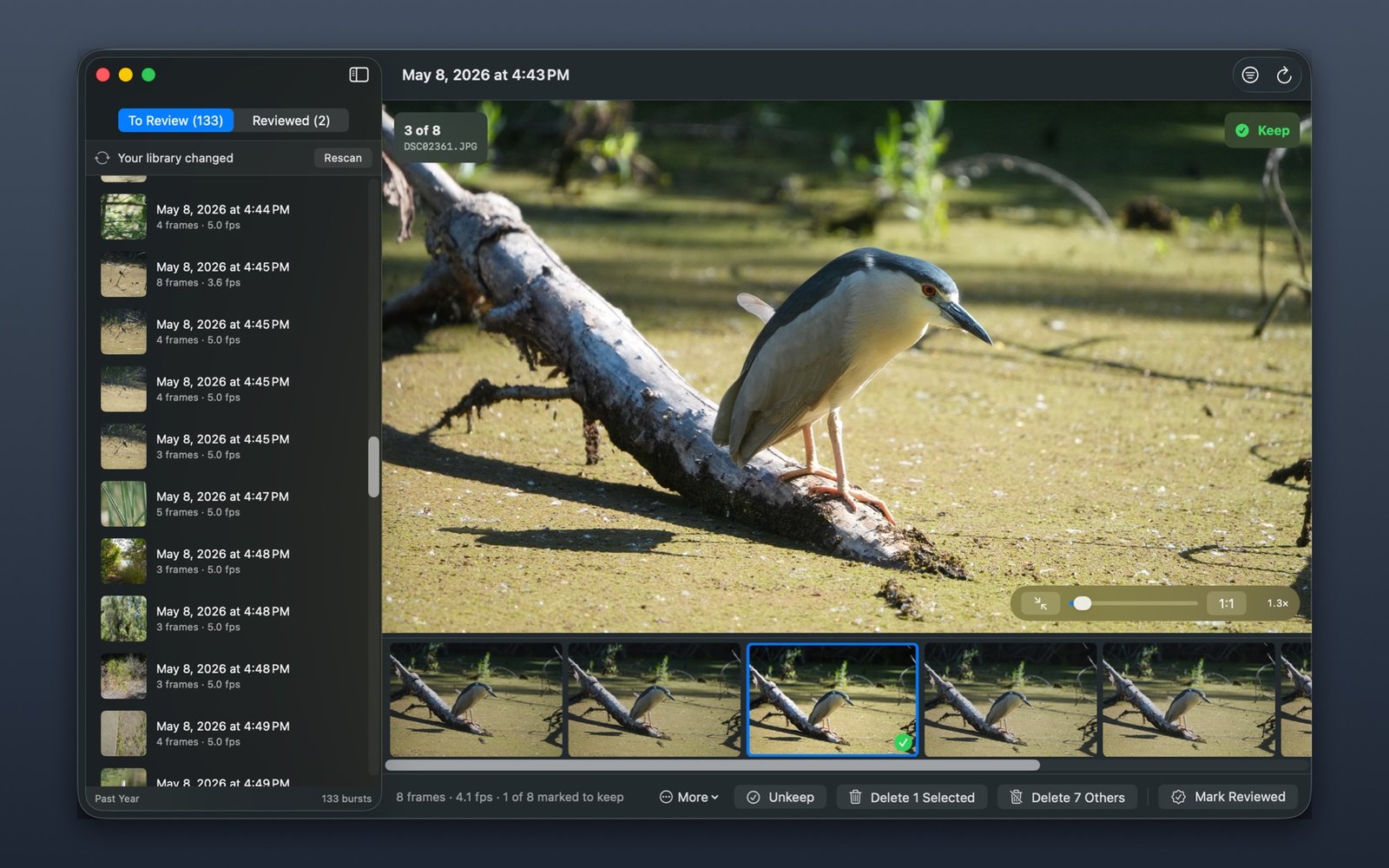Click the Past Year label
This screenshot has width=1389, height=868.
[117, 799]
